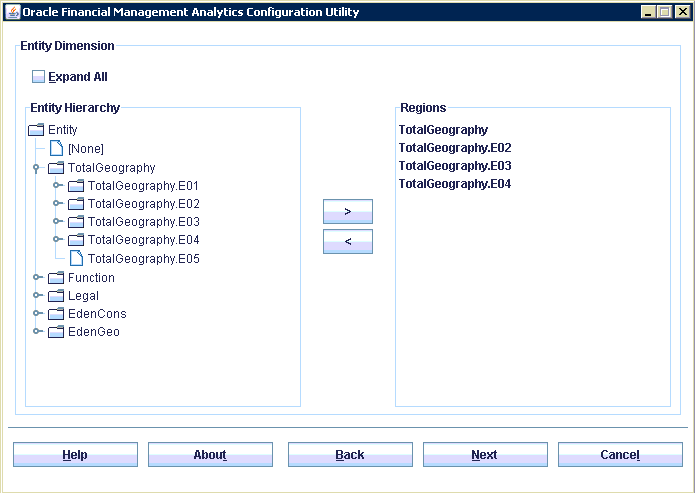Click the [None] document icon
The image size is (695, 493).
(56, 148)
